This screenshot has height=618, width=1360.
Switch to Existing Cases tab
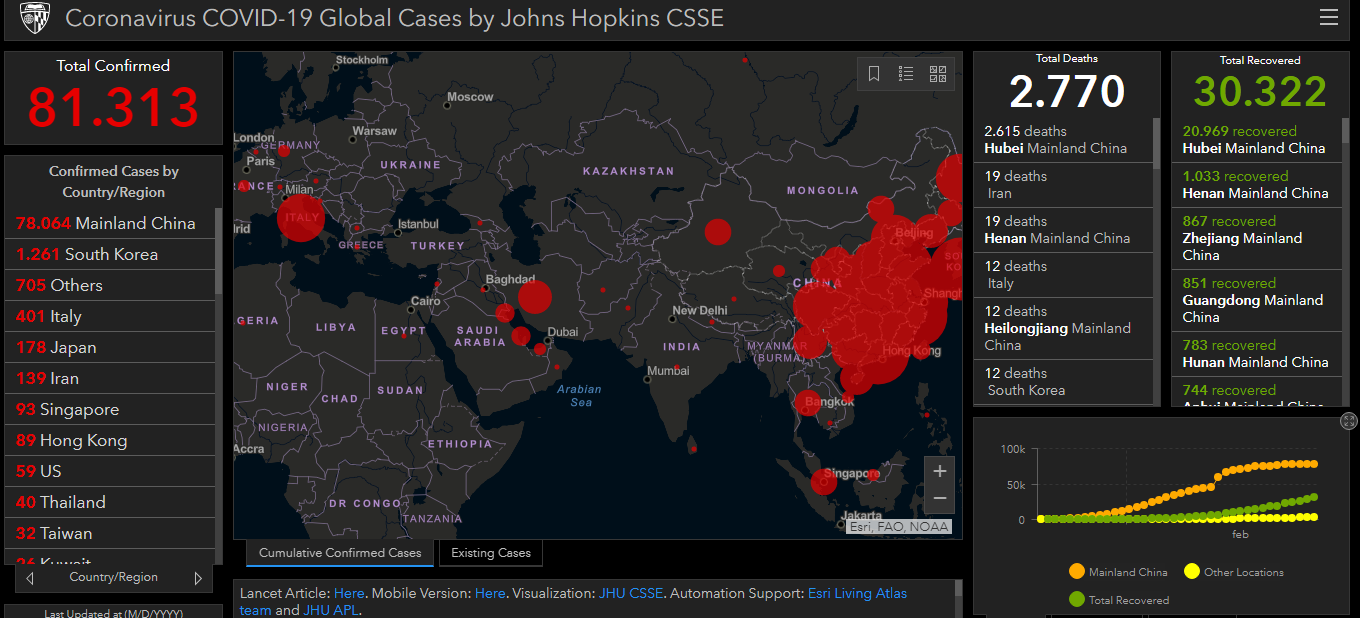point(490,553)
